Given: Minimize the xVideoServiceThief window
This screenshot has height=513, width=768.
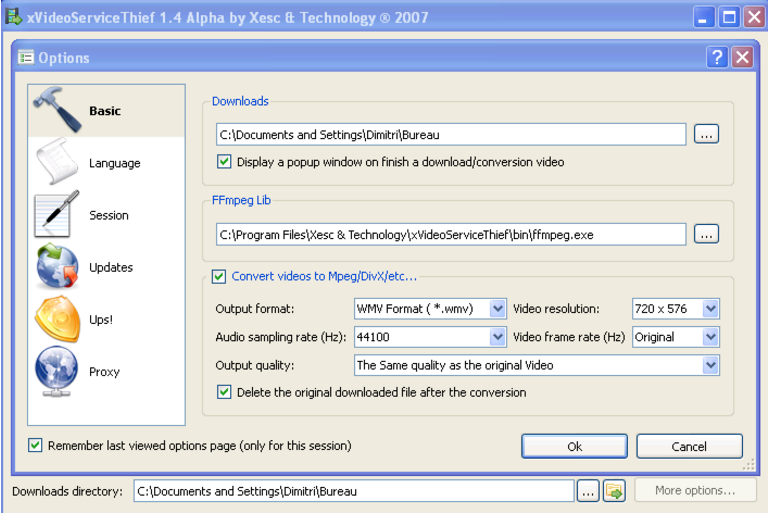Looking at the screenshot, I should (x=703, y=18).
